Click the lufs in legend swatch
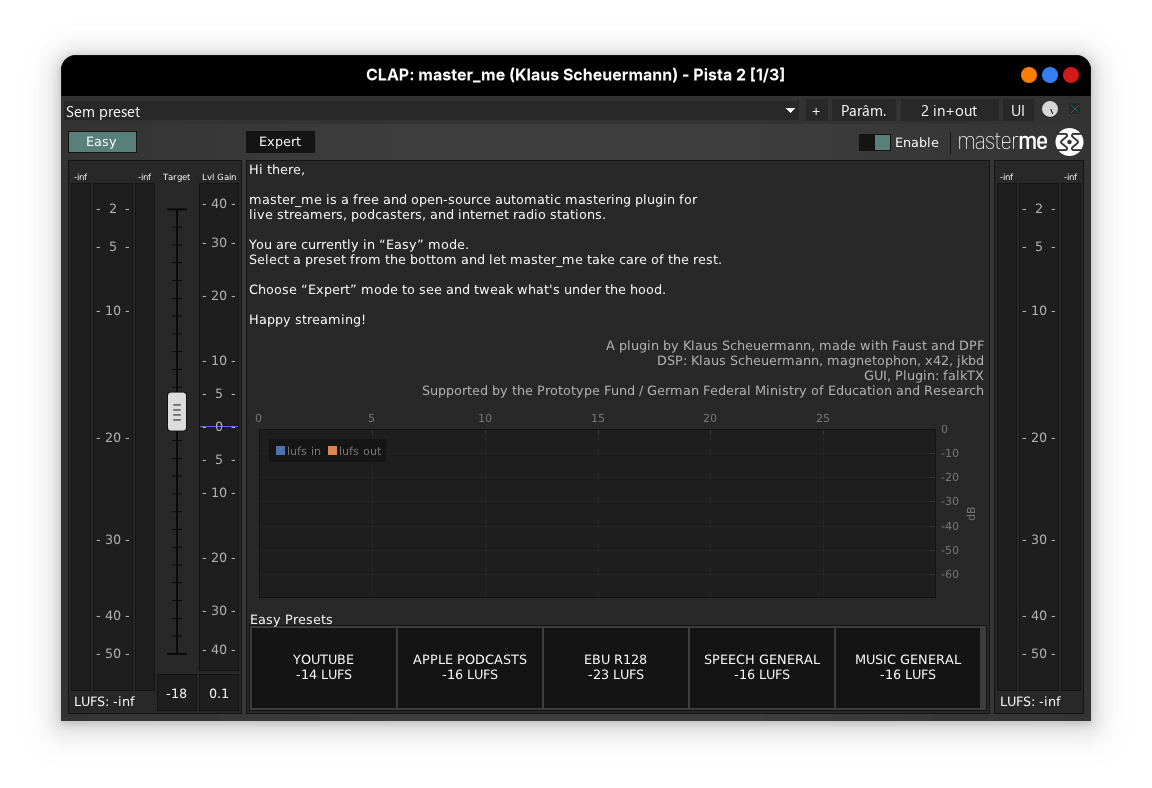The height and width of the screenshot is (788, 1152). [281, 451]
